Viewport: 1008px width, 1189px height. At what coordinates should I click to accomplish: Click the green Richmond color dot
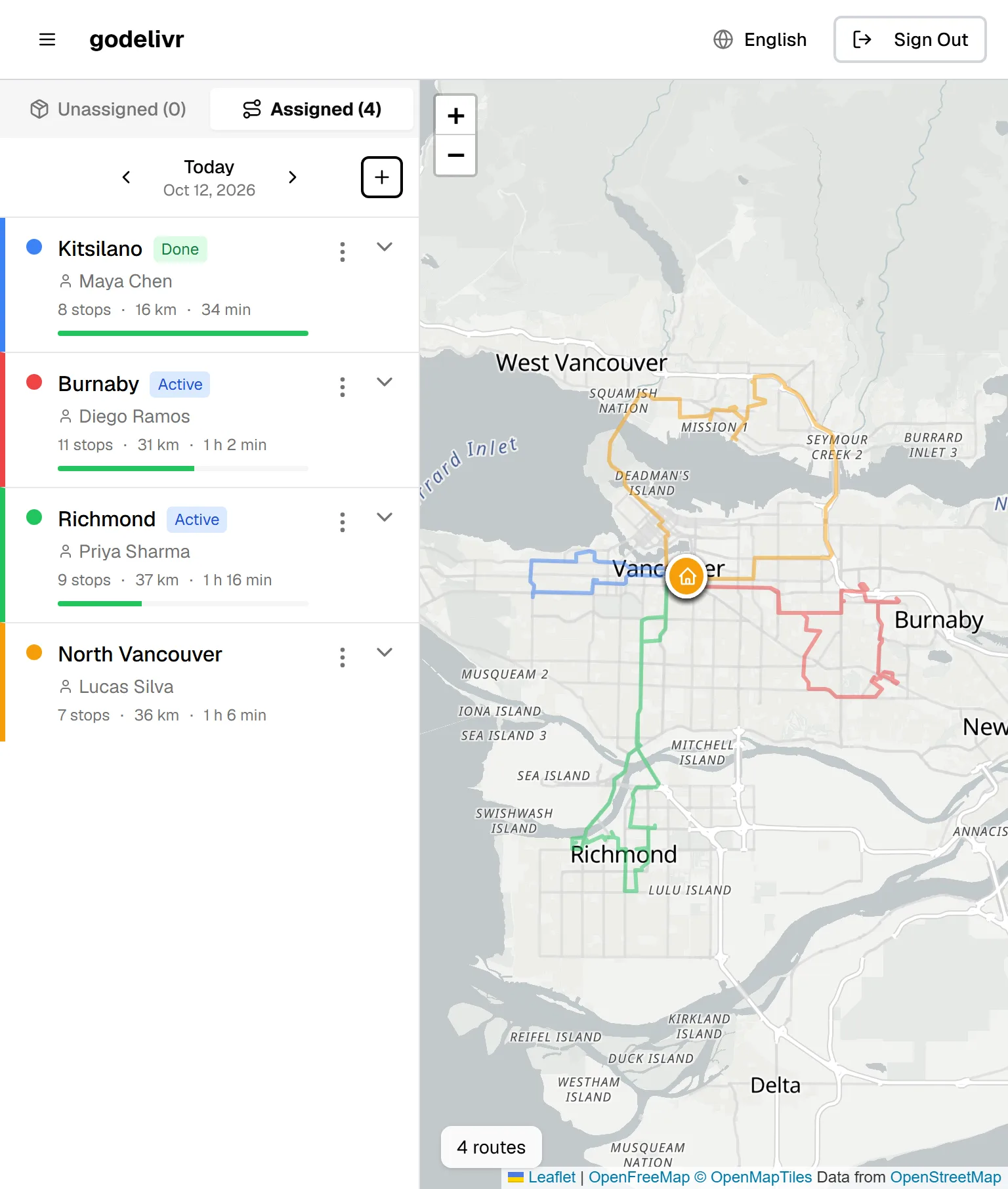coord(34,517)
